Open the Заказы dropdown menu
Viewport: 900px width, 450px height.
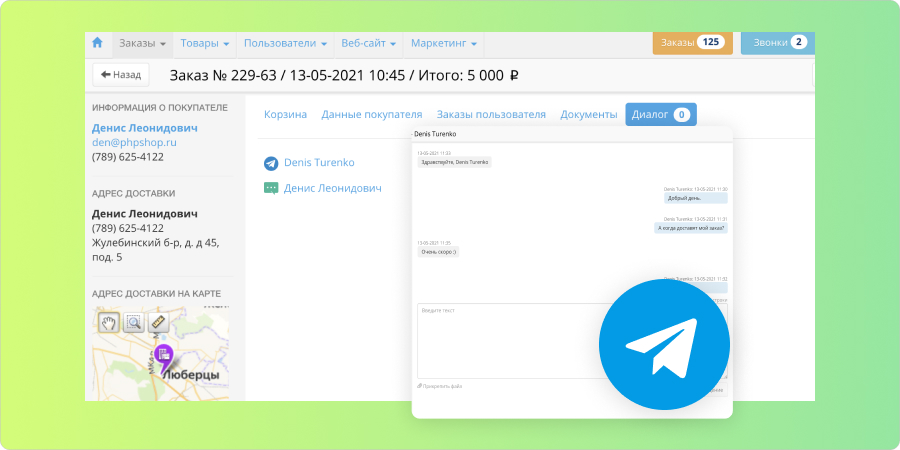coord(142,44)
